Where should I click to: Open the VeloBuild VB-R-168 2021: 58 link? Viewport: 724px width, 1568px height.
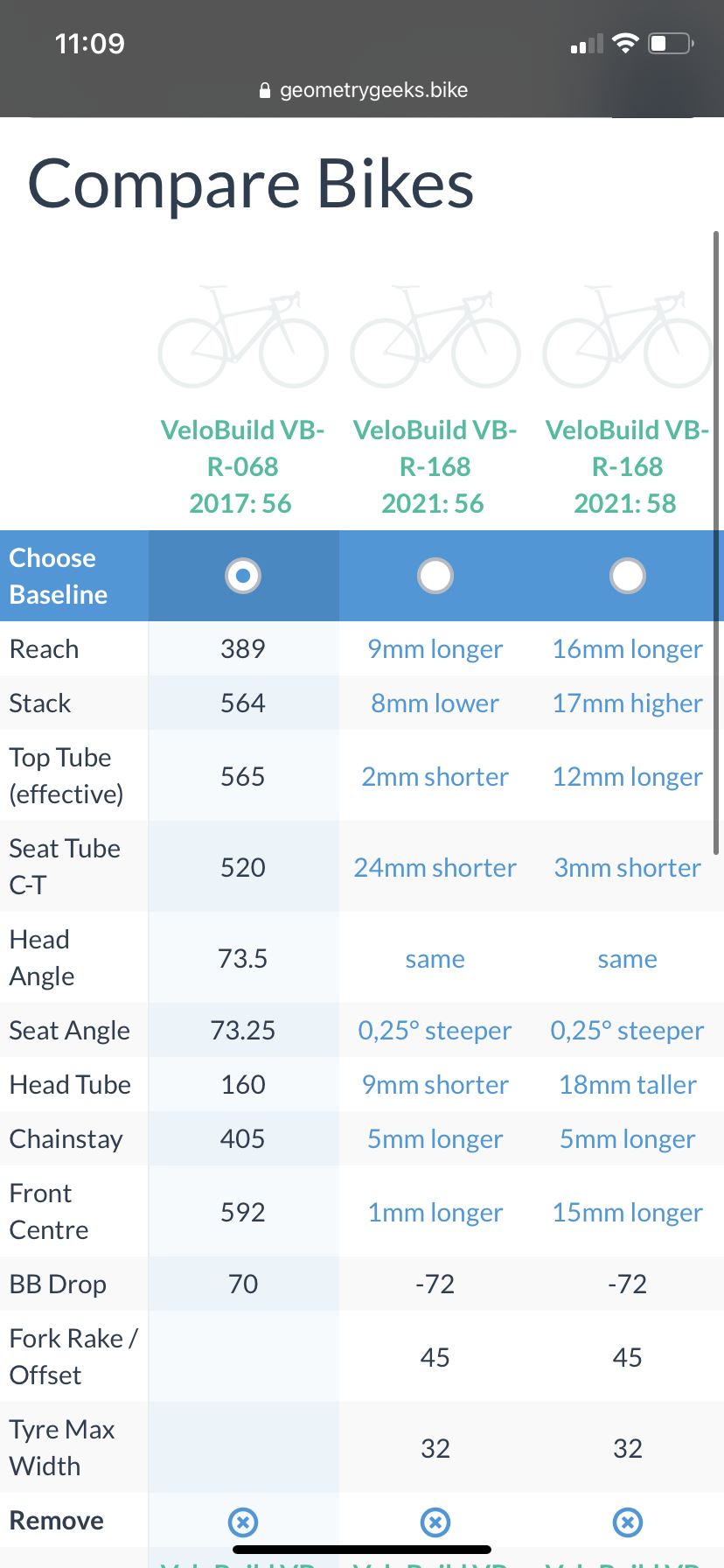[x=627, y=466]
